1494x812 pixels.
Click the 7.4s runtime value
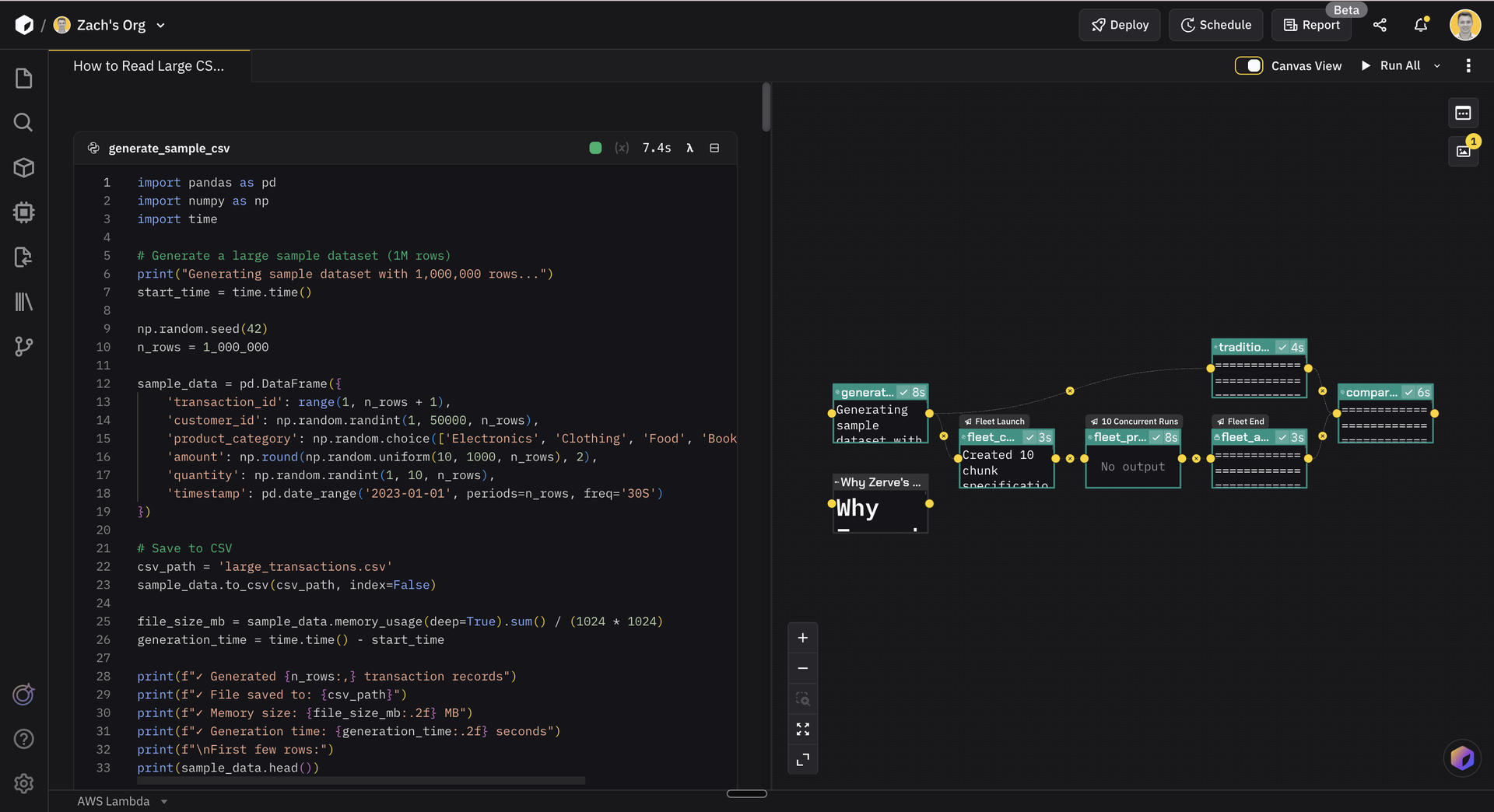657,148
